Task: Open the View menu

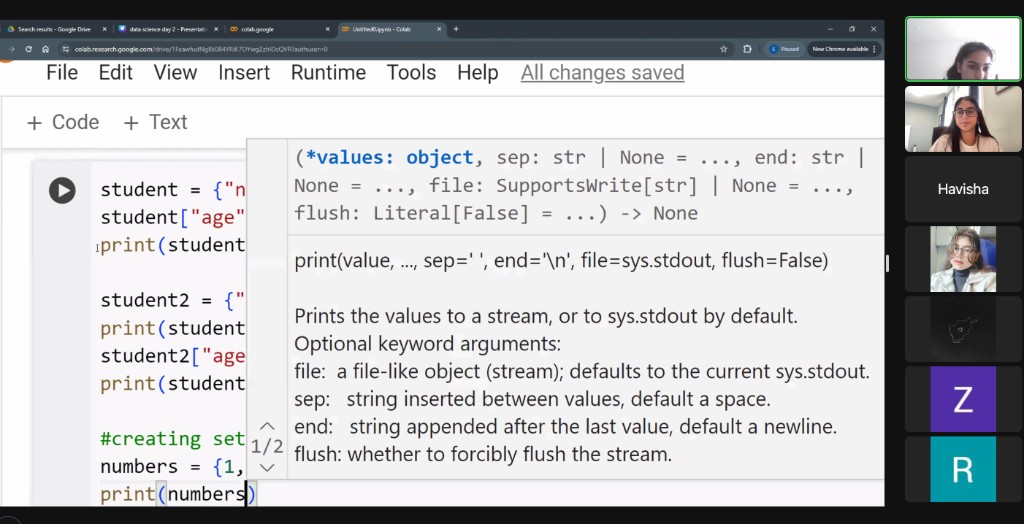Action: pos(175,73)
